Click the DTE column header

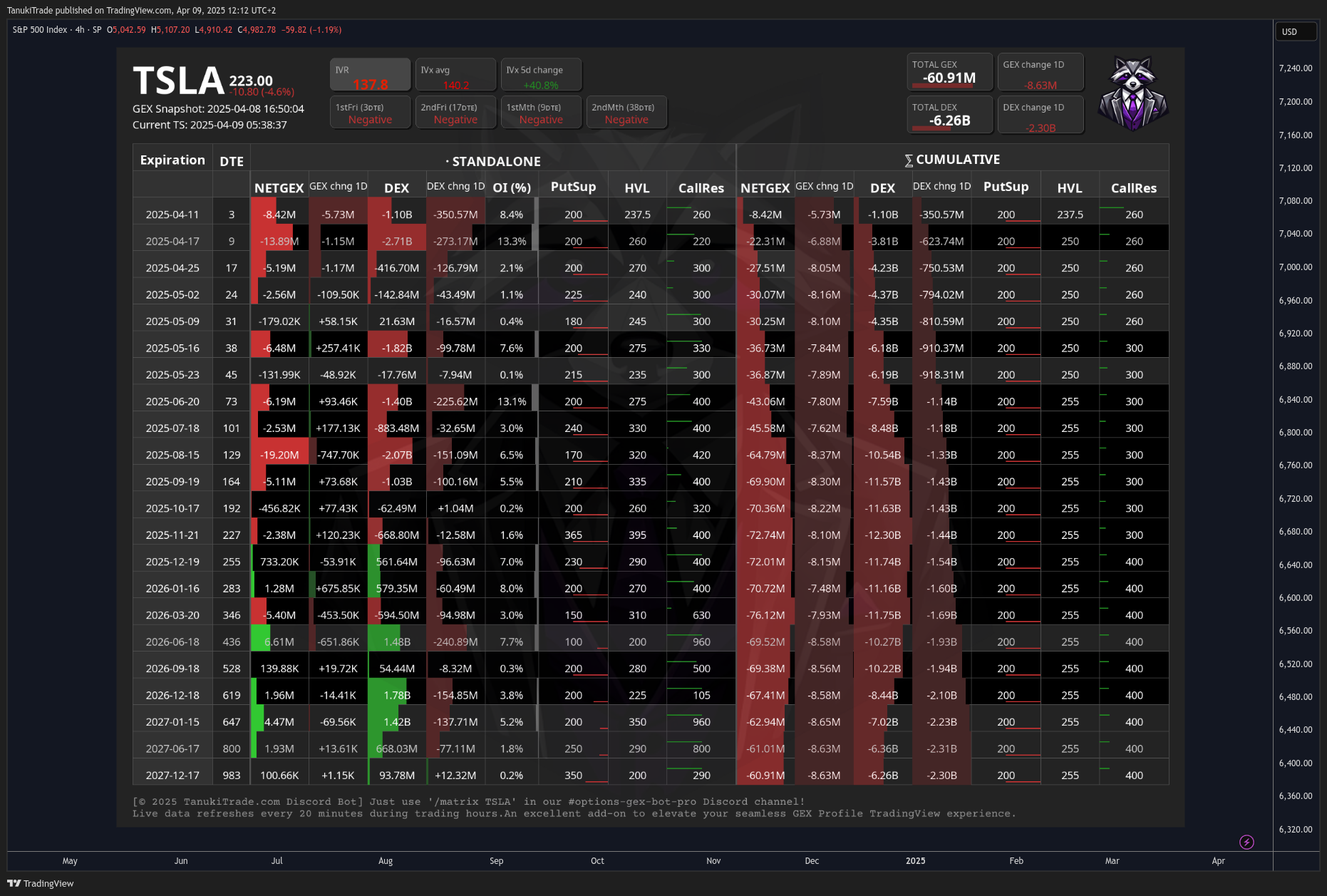[232, 161]
